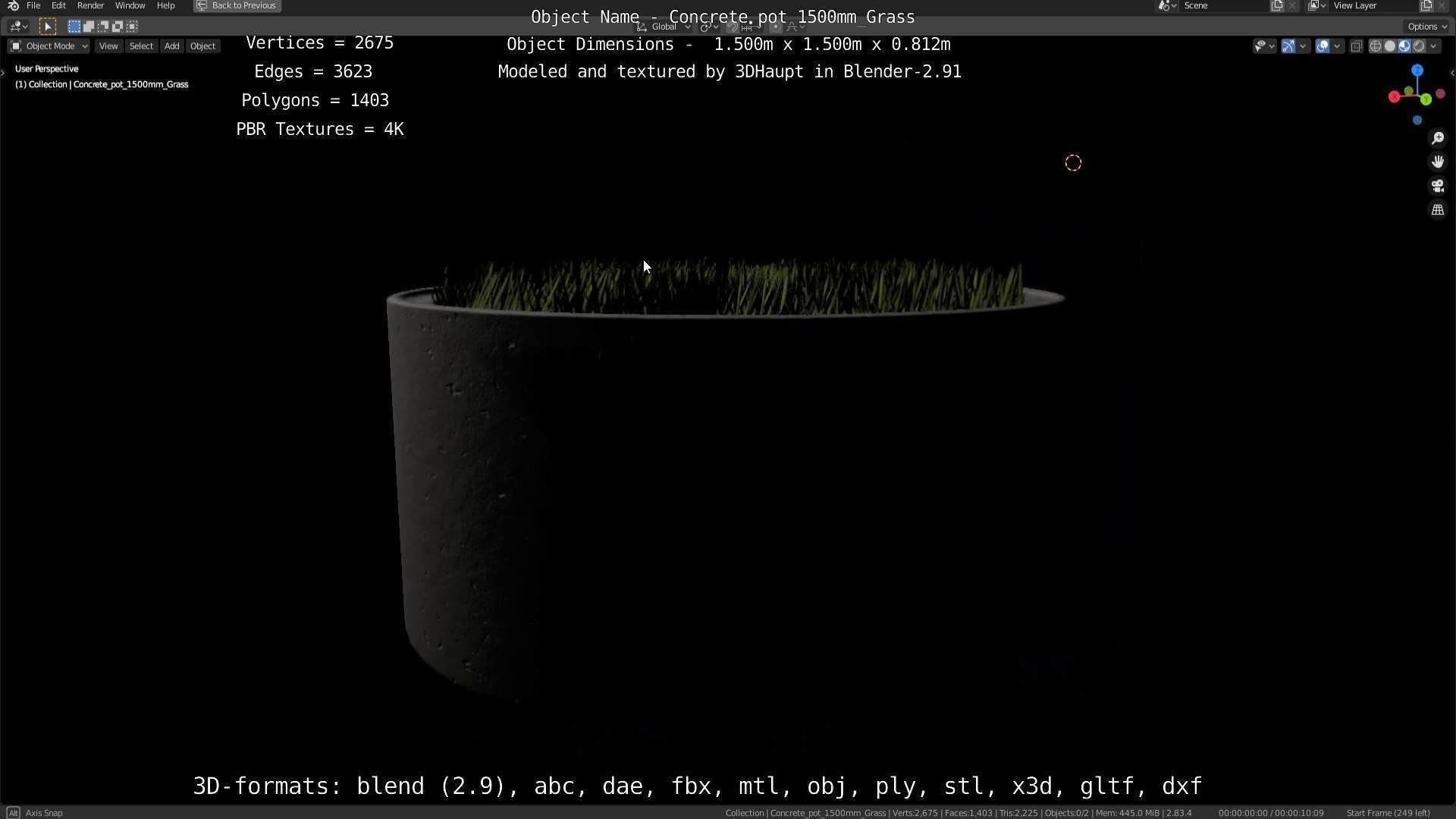The width and height of the screenshot is (1456, 819).
Task: Switch to solid shading
Action: coord(1390,46)
